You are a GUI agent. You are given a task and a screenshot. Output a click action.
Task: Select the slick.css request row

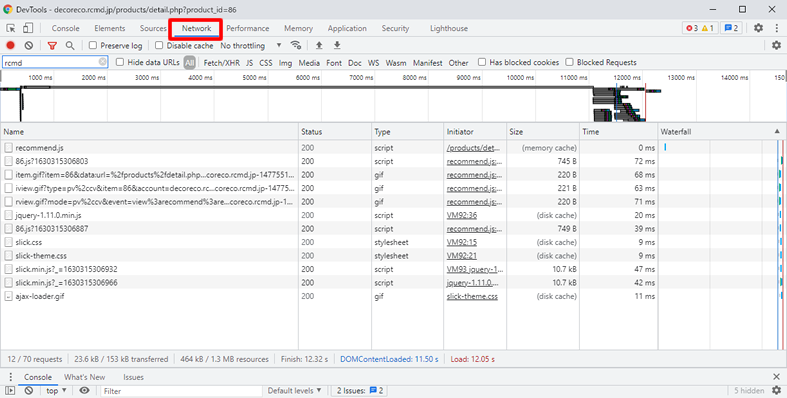tap(329, 242)
